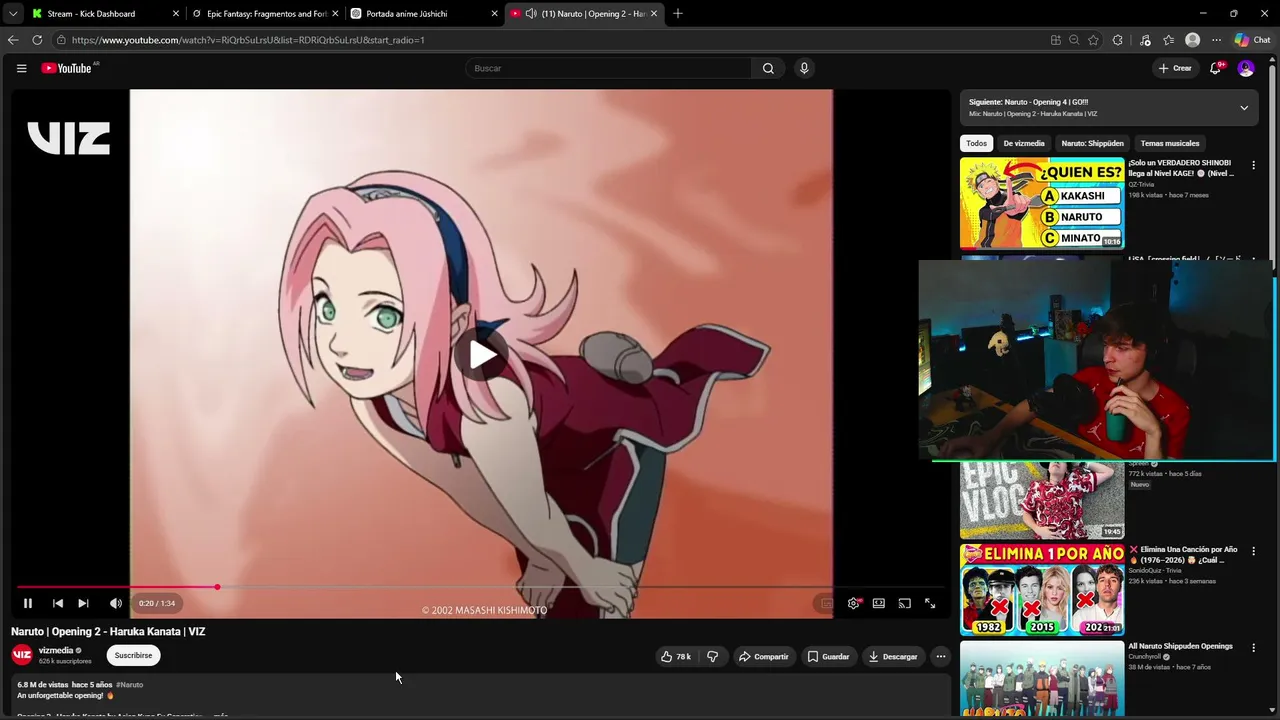Open the Elimina 1 por año thumbnail
The height and width of the screenshot is (720, 1280).
pos(1042,590)
